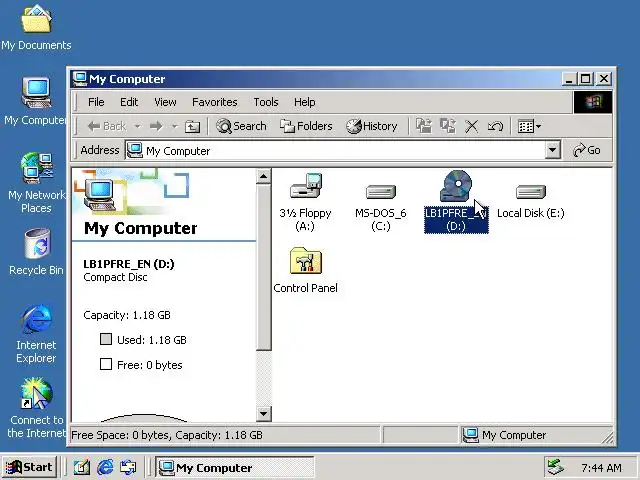The image size is (640, 480).
Task: Click the Undo toolbar icon
Action: coord(495,126)
